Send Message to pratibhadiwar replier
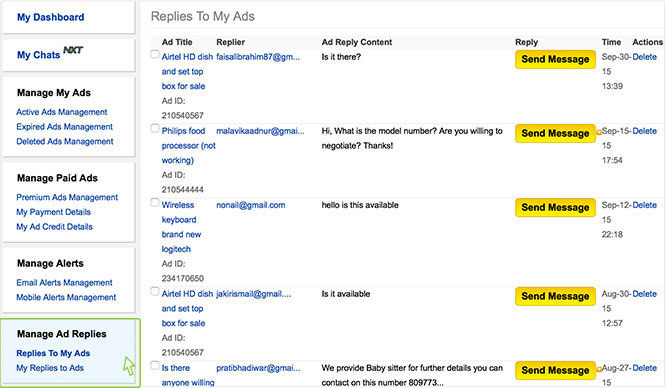This screenshot has height=388, width=667. pyautogui.click(x=555, y=371)
